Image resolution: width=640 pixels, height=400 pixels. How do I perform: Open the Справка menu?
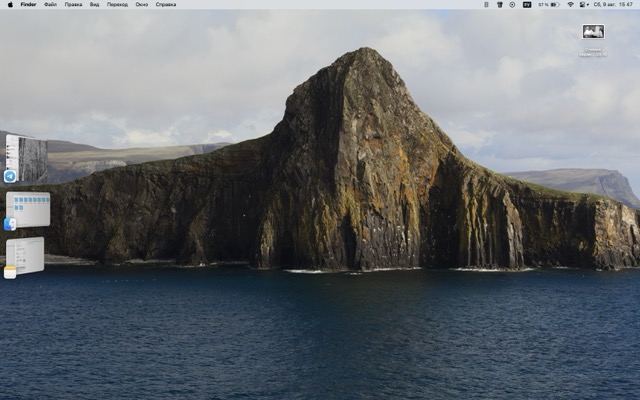pyautogui.click(x=166, y=4)
